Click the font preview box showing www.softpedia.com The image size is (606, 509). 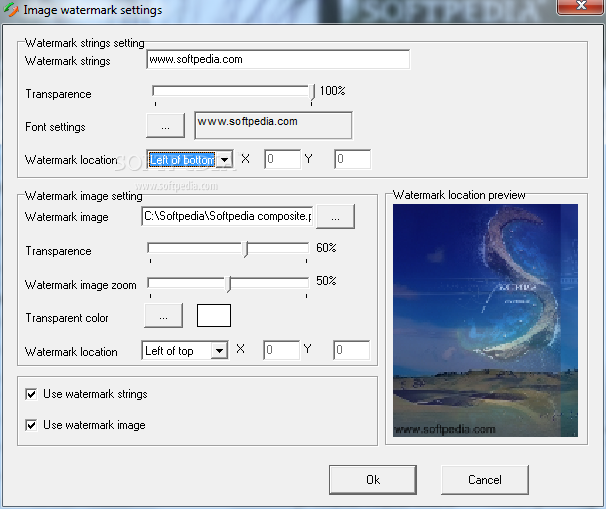tap(273, 125)
